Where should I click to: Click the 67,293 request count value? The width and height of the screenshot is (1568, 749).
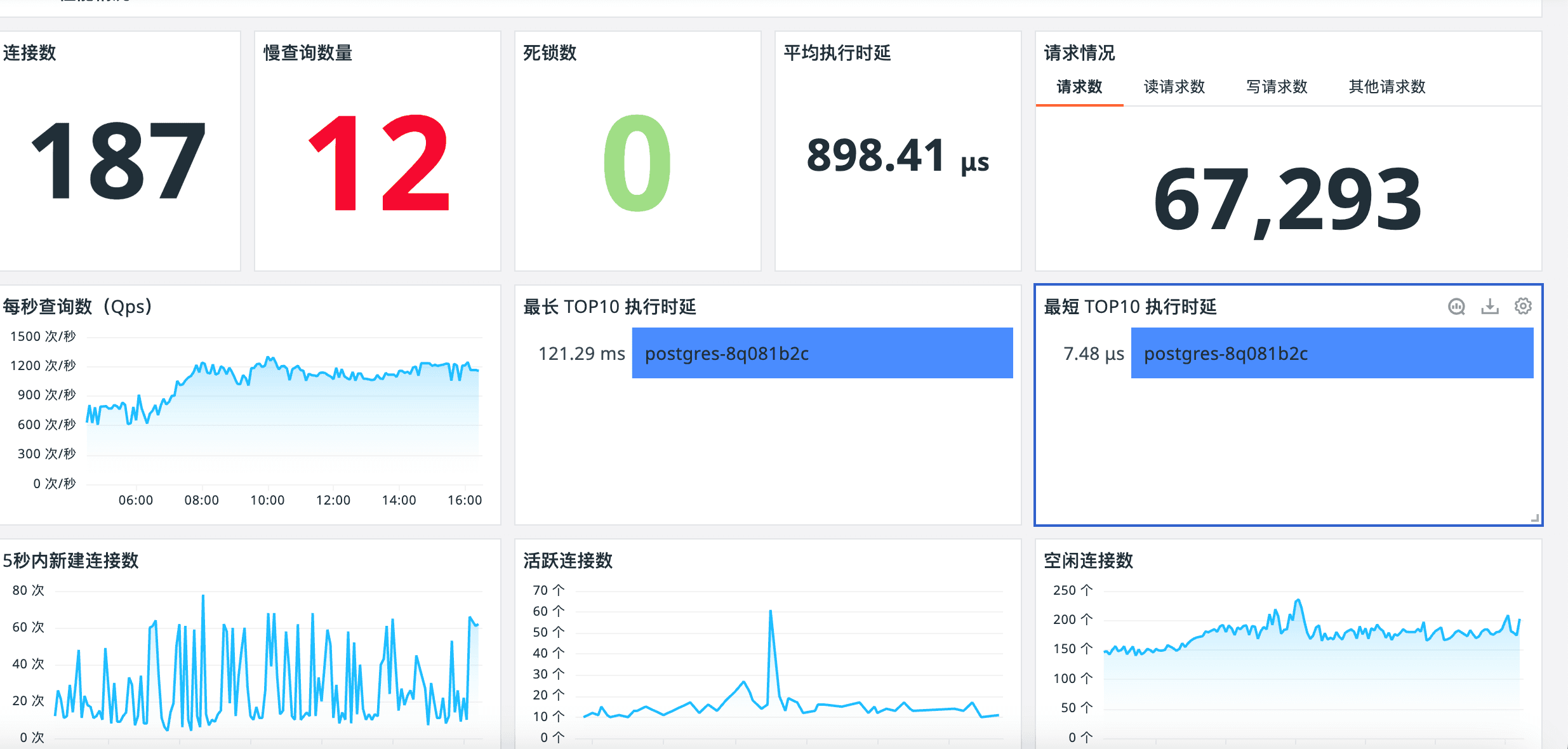click(x=1287, y=199)
